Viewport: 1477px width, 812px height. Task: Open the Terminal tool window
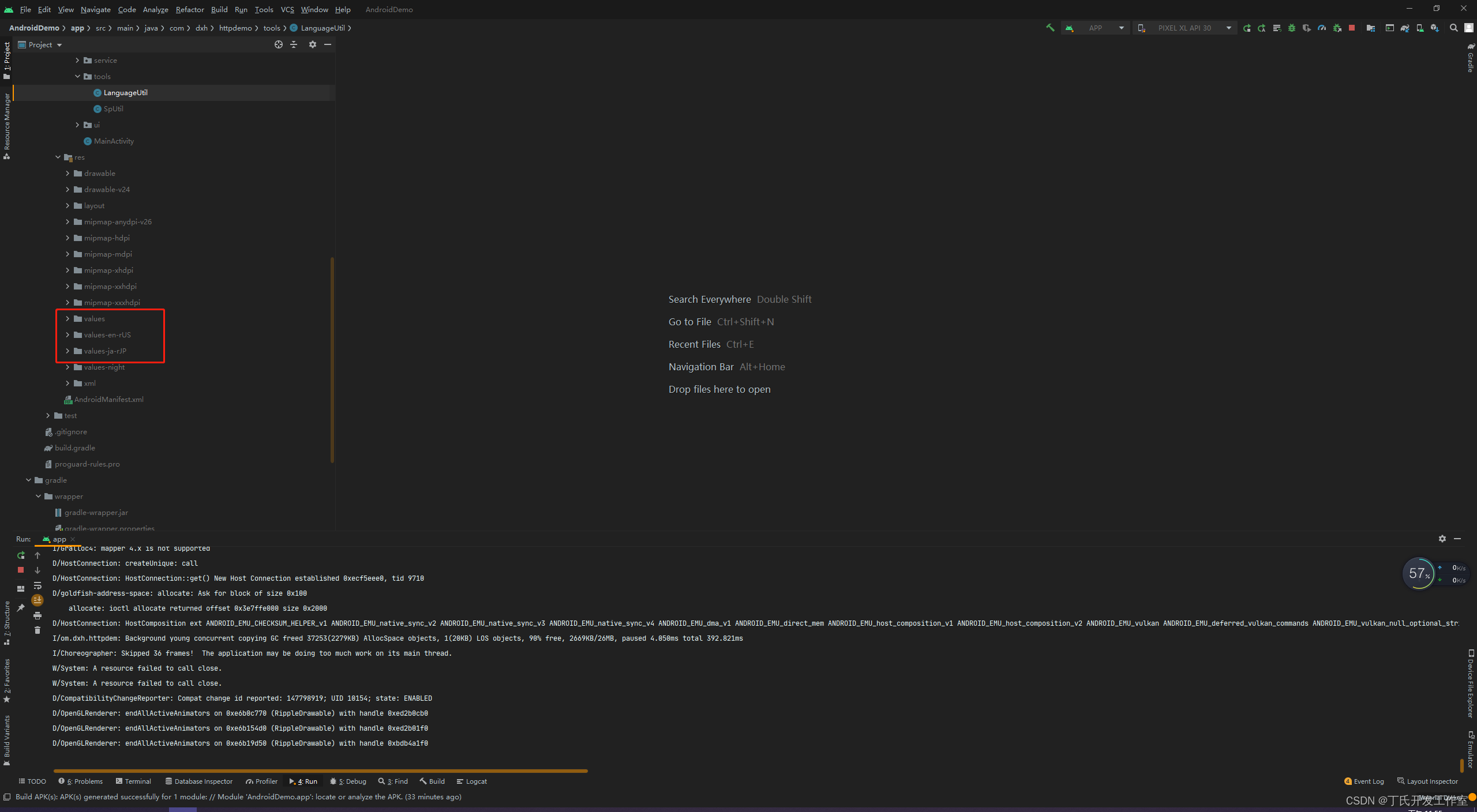[x=133, y=781]
